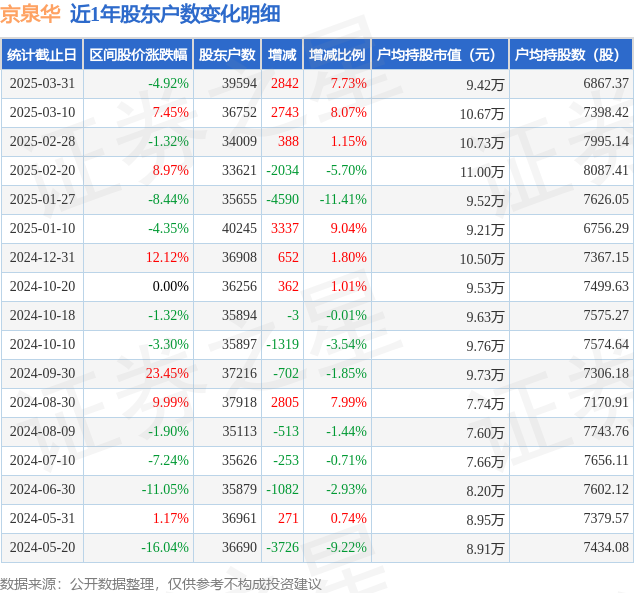634x593 pixels.
Task: Click the shares per holder value 8087.41
Action: tap(606, 170)
